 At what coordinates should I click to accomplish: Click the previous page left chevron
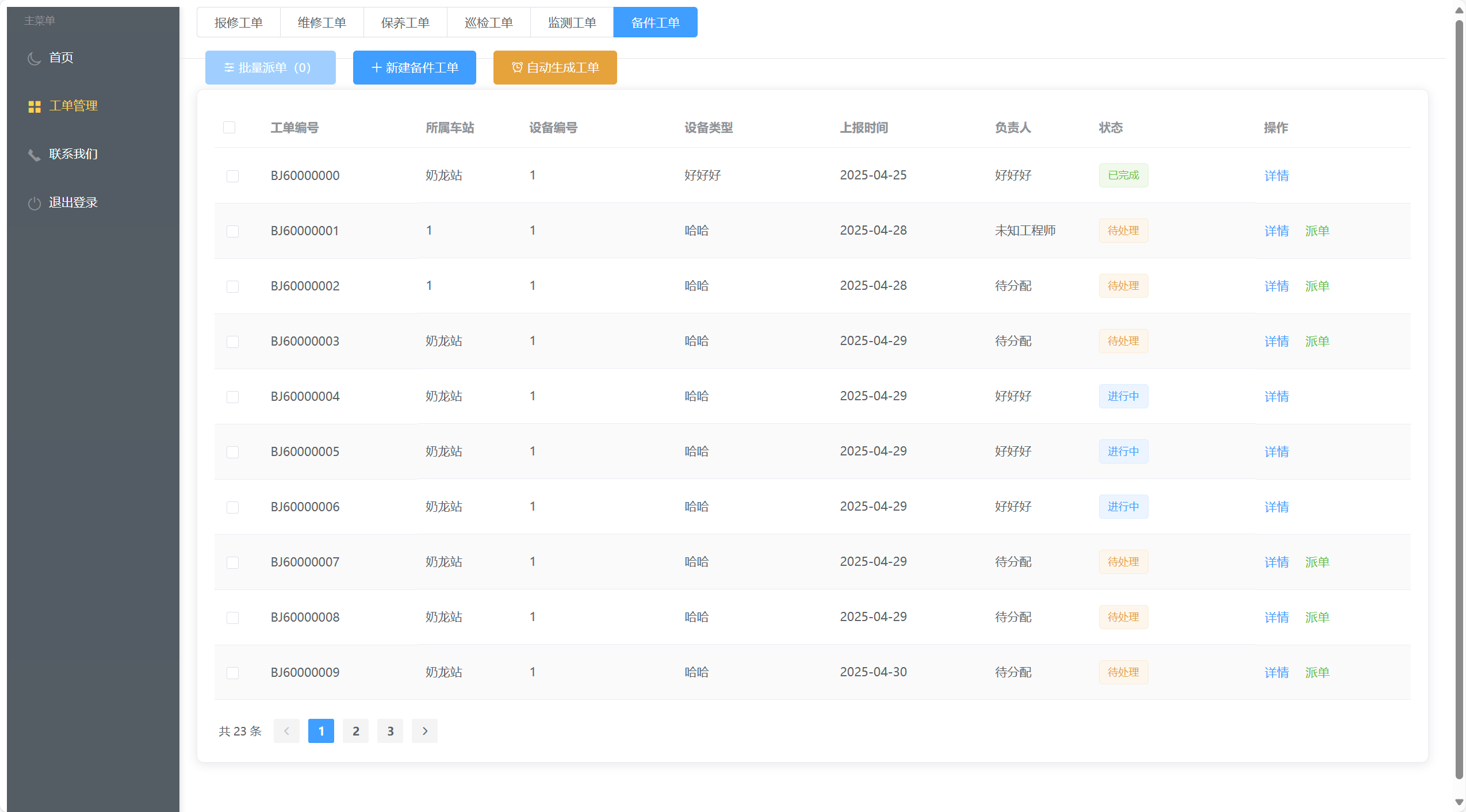[x=286, y=731]
